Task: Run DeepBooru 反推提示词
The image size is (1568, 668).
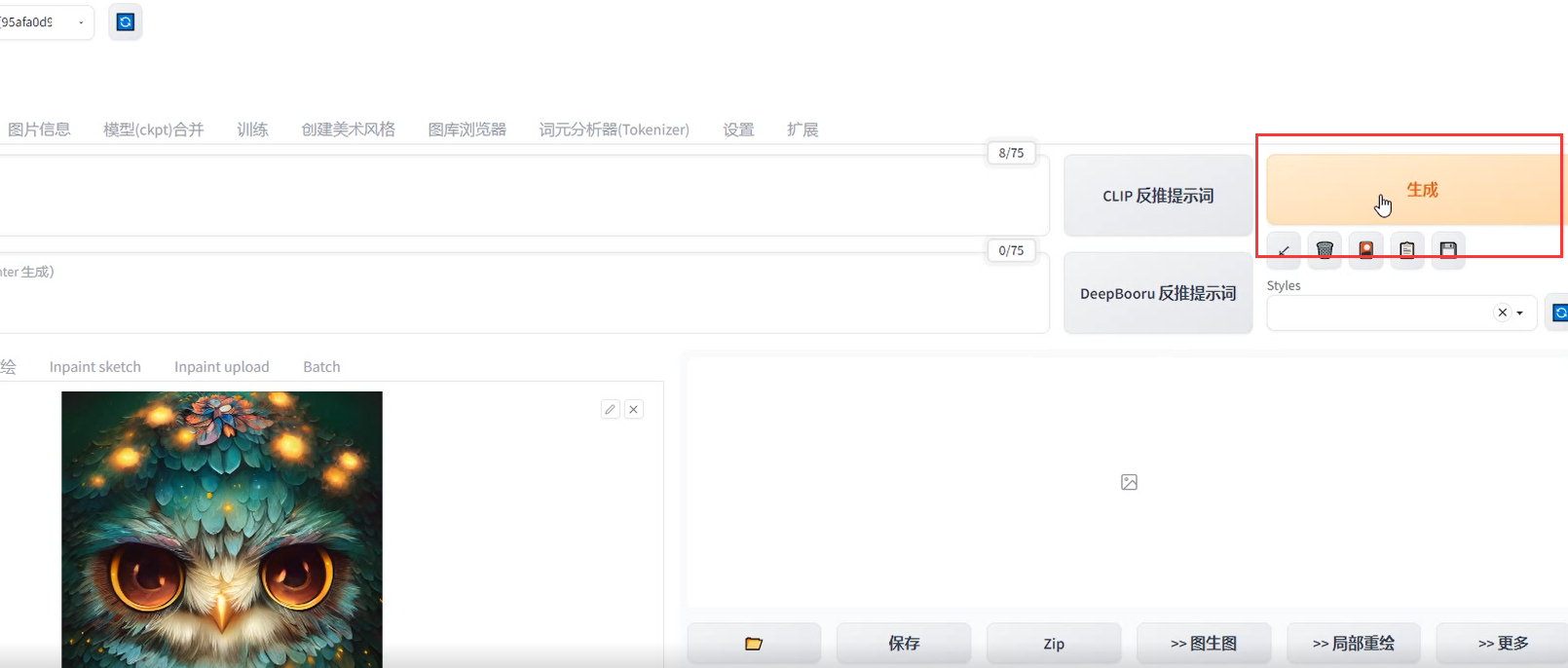Action: click(x=1158, y=293)
